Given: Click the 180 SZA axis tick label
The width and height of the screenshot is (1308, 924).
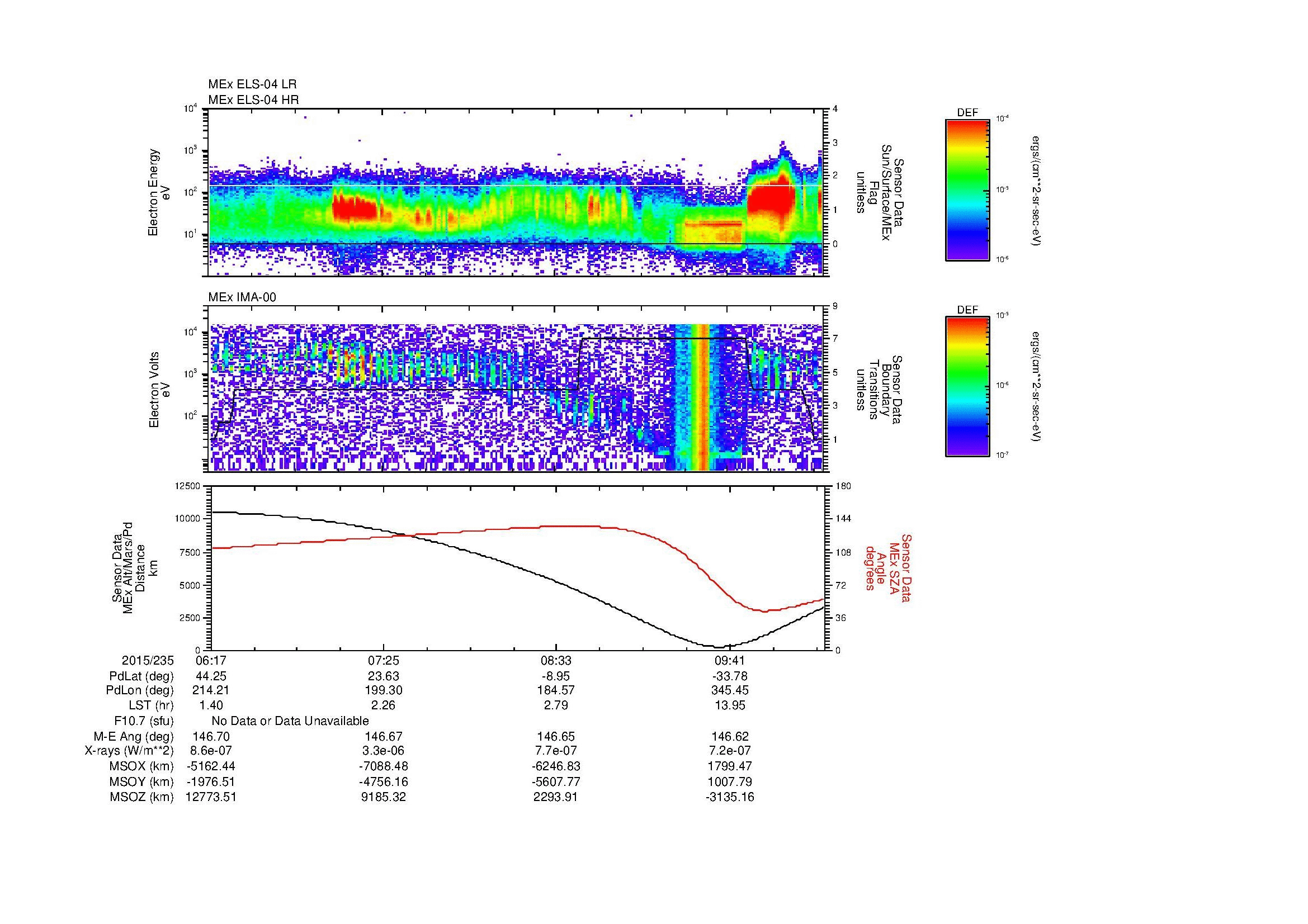Looking at the screenshot, I should point(843,486).
